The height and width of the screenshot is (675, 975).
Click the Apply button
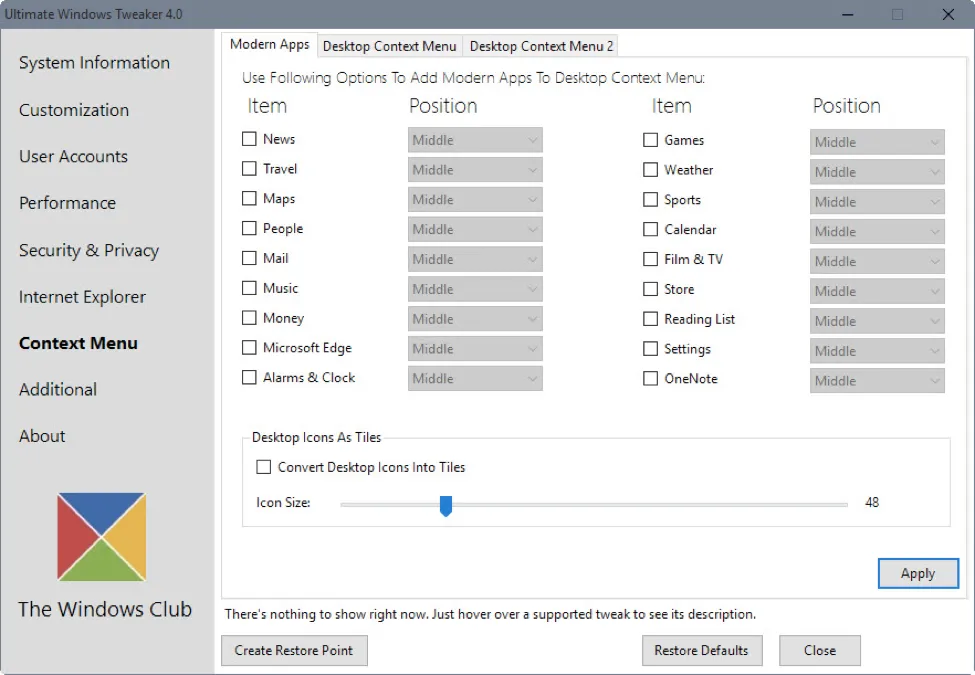point(917,573)
